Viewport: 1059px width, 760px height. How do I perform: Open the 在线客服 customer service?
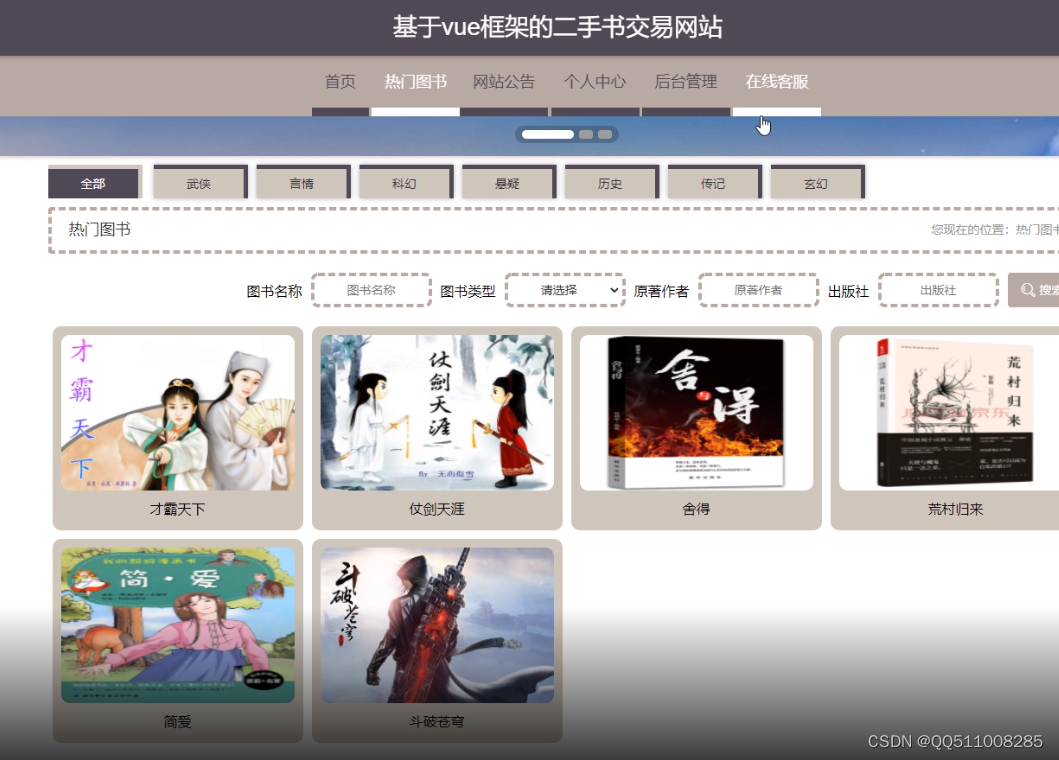(x=777, y=83)
